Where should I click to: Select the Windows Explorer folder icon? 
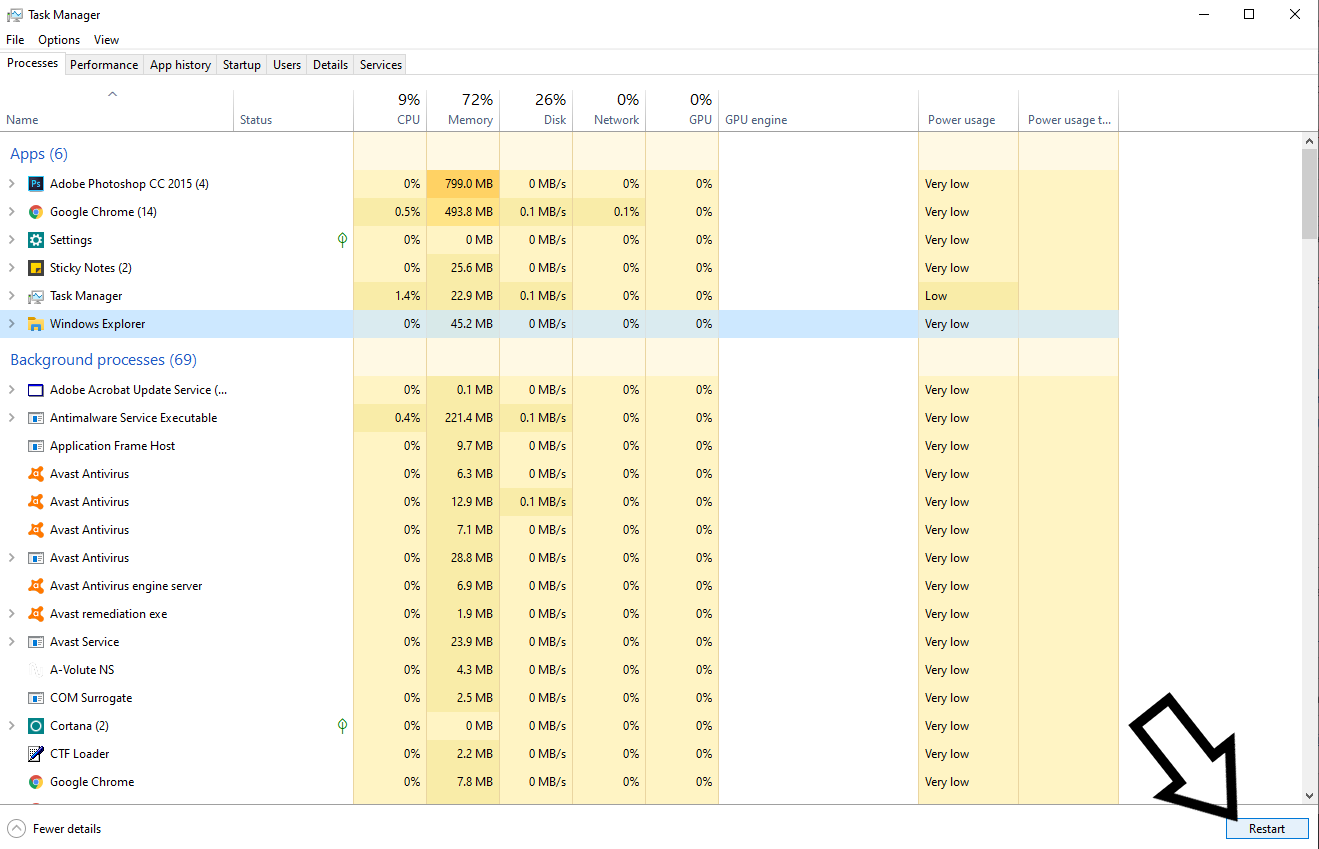36,324
